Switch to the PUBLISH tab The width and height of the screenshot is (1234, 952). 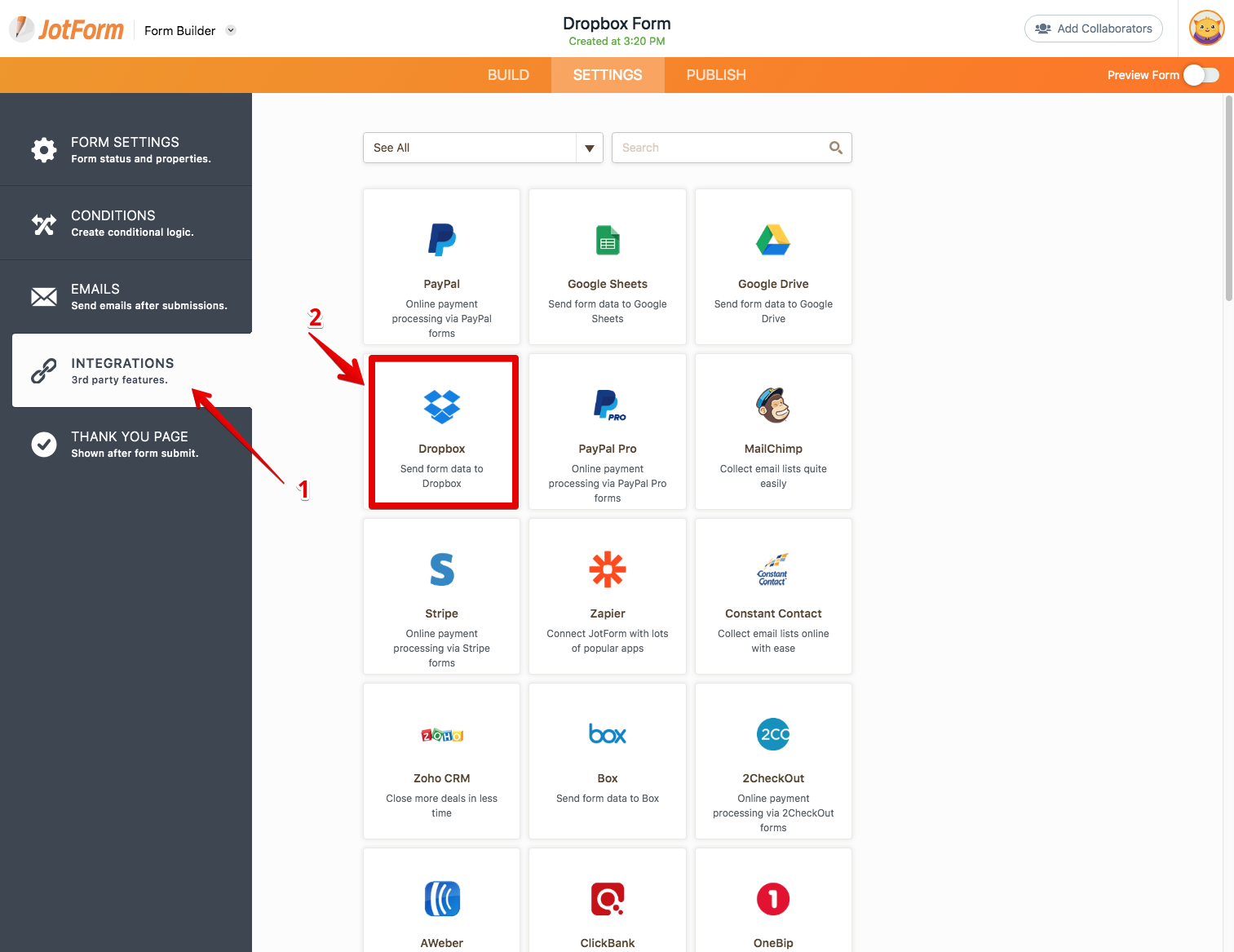pyautogui.click(x=716, y=75)
